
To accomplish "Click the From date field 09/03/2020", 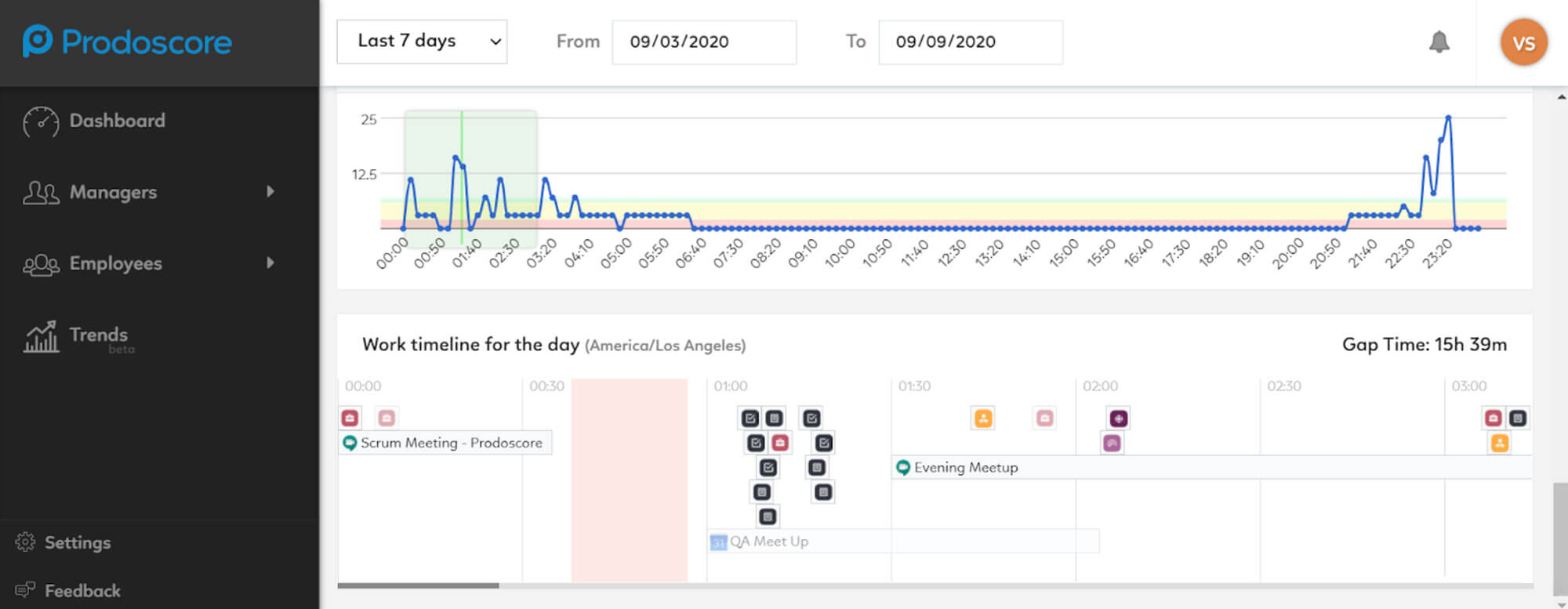I will pyautogui.click(x=704, y=42).
